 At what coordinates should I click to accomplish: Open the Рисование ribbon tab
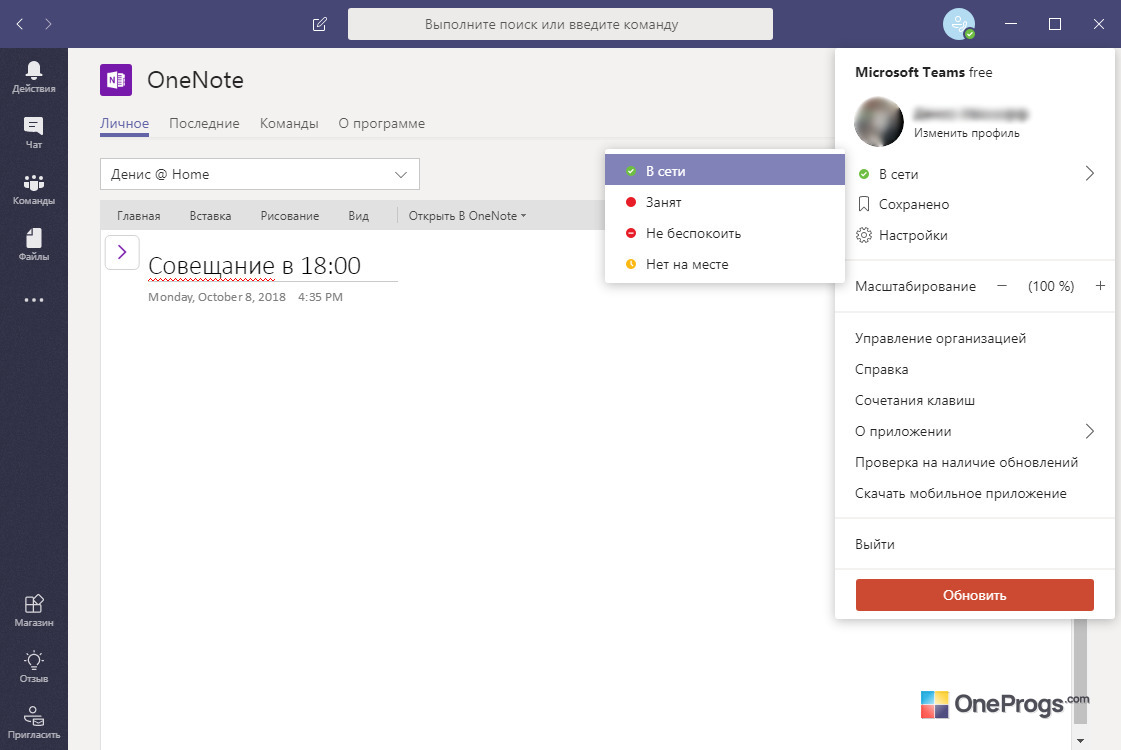pos(290,216)
